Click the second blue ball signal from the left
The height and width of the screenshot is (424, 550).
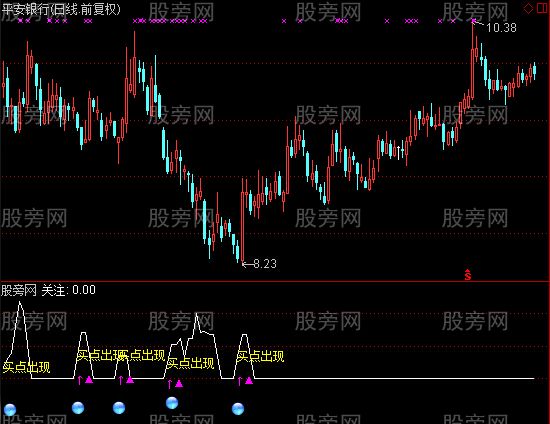[x=78, y=408]
